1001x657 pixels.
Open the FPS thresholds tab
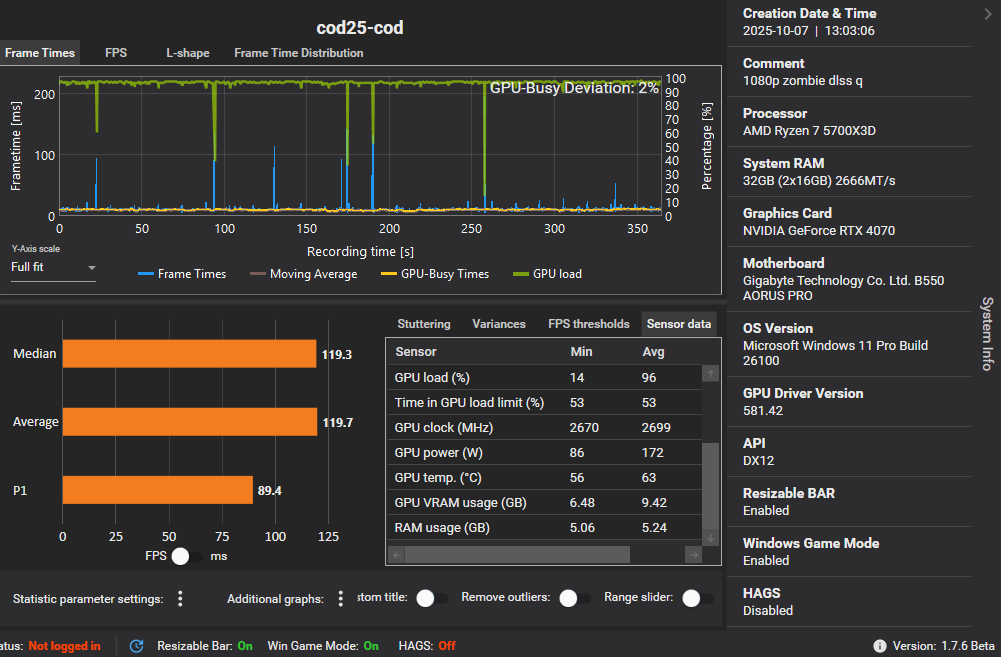(x=589, y=324)
